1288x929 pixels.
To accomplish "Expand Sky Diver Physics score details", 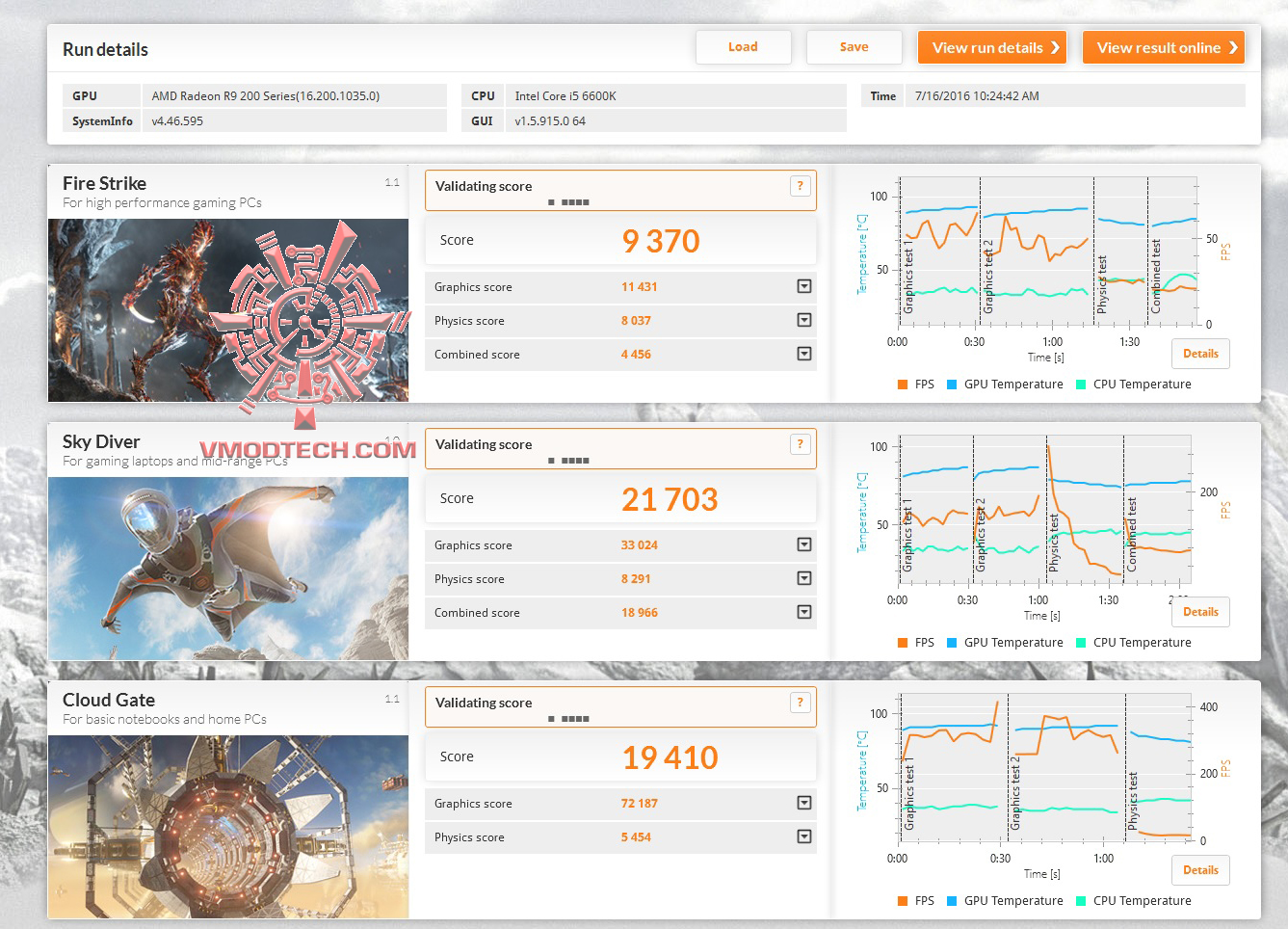I will (x=804, y=578).
